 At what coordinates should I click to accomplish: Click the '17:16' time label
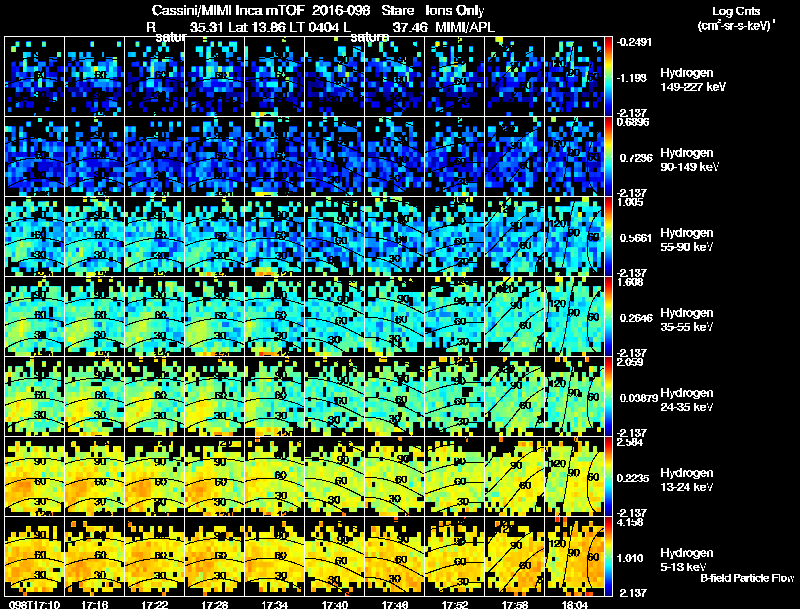coord(94,604)
